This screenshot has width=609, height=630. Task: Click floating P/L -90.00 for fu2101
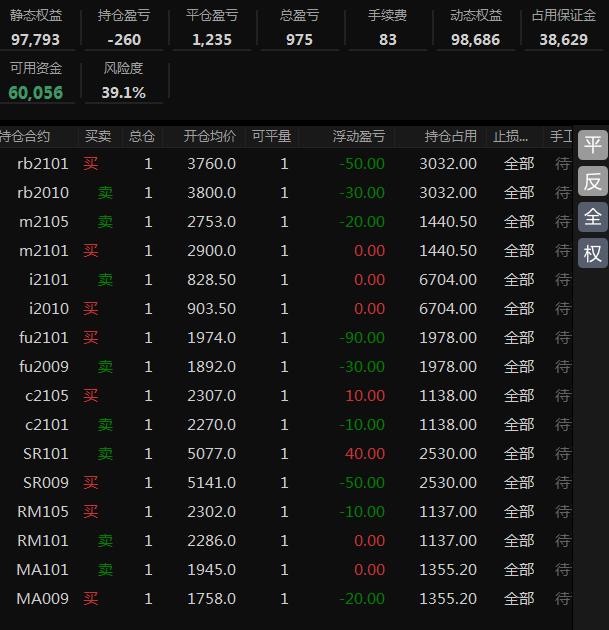tap(362, 338)
